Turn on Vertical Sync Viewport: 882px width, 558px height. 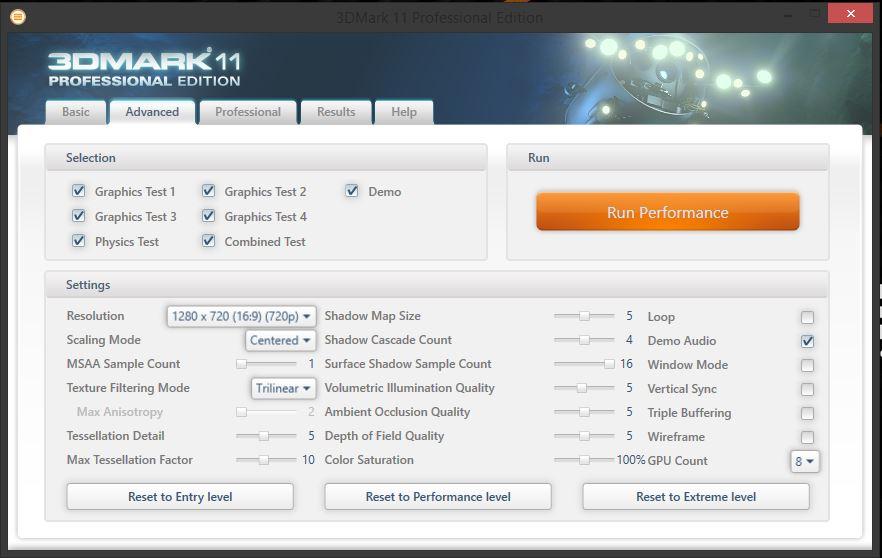coord(807,389)
